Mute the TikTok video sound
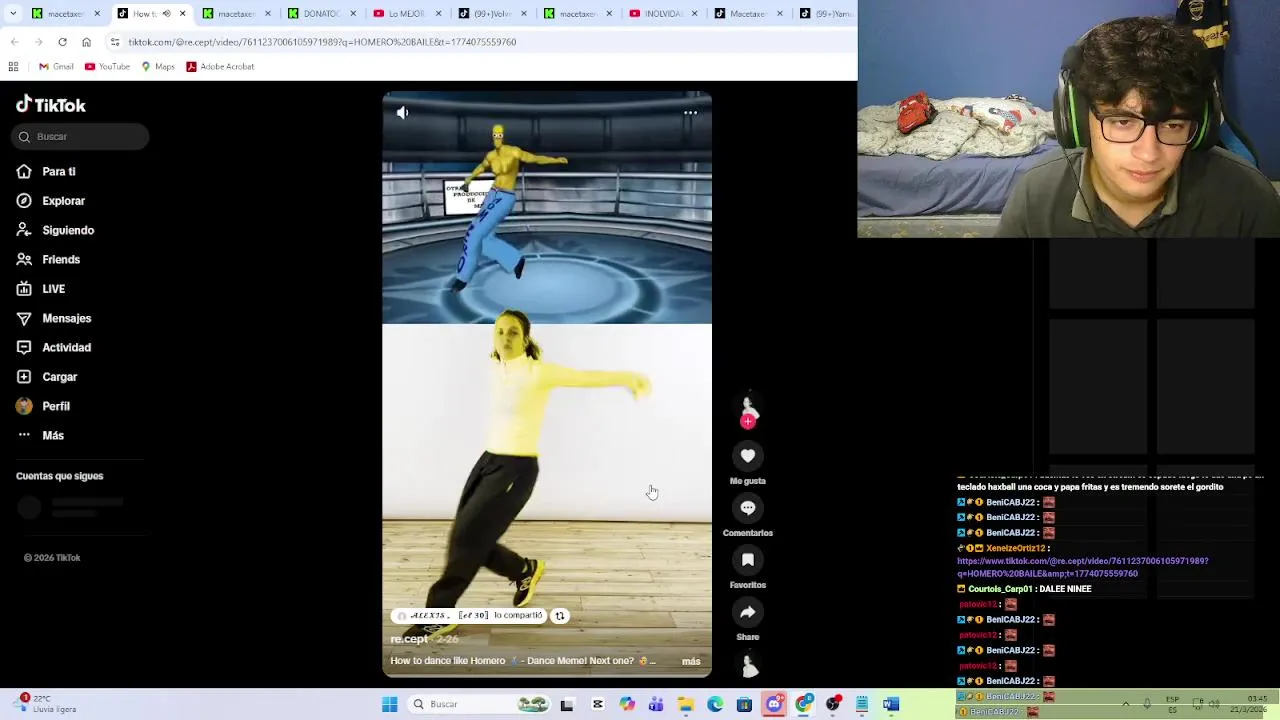The width and height of the screenshot is (1280, 720). (402, 113)
